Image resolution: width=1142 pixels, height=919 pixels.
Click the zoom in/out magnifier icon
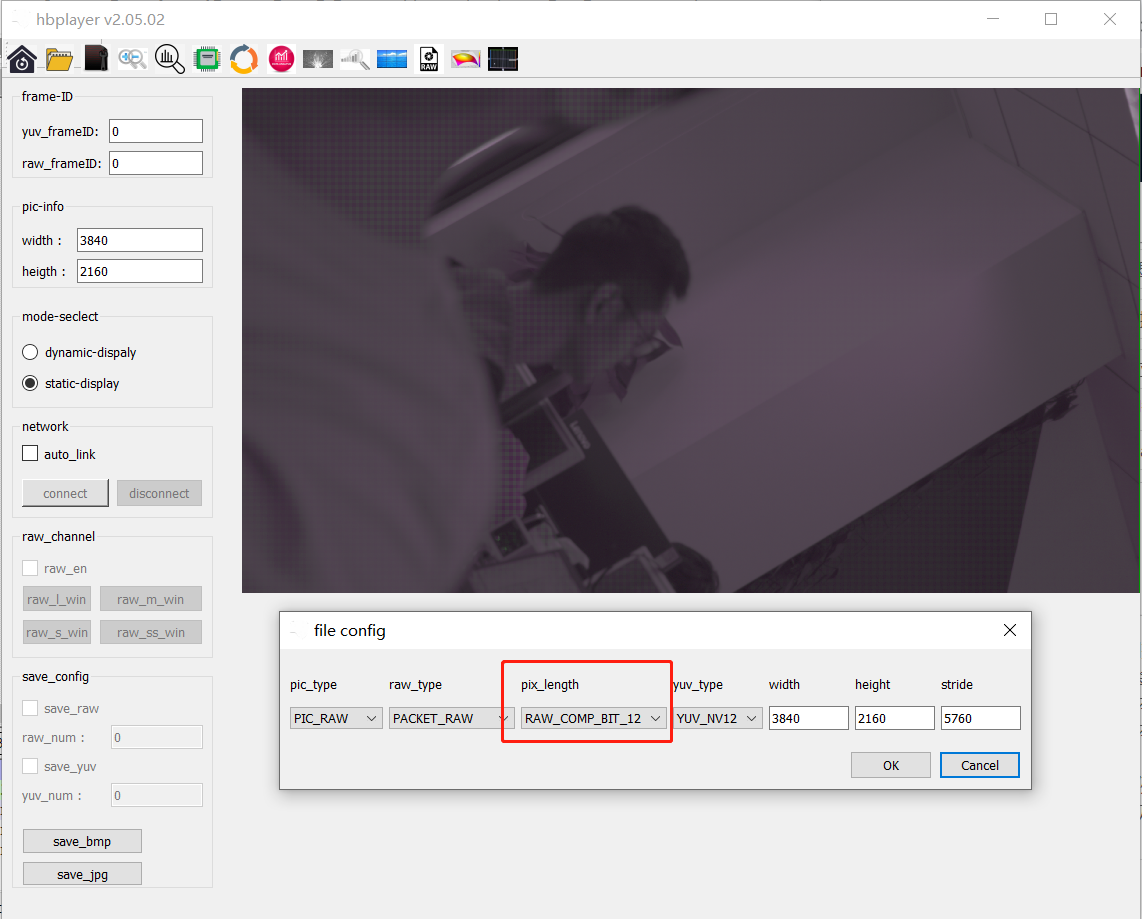point(133,59)
